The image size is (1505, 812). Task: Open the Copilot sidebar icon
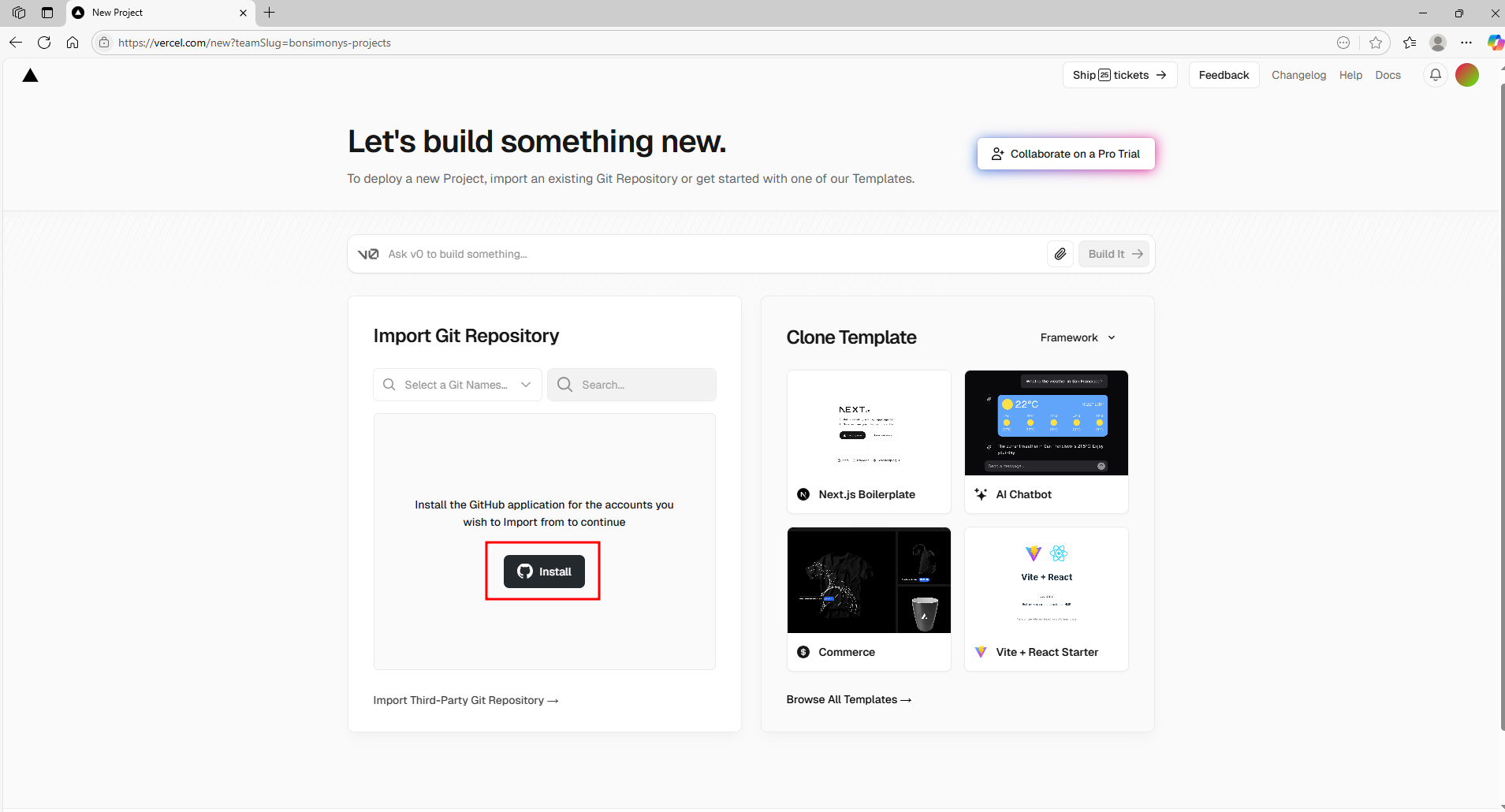click(x=1495, y=43)
